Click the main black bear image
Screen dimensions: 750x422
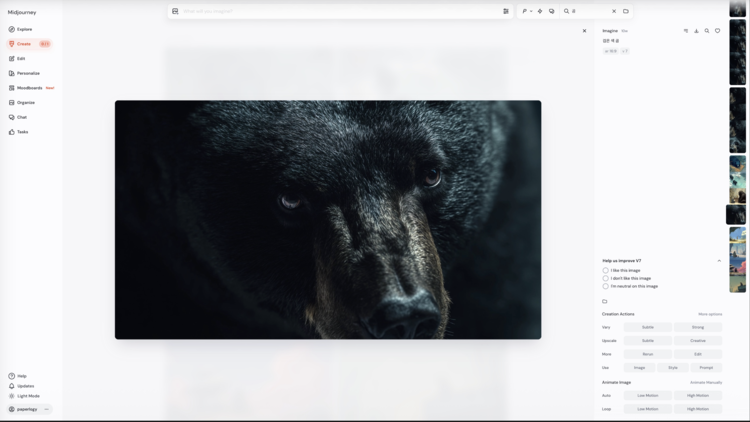328,220
